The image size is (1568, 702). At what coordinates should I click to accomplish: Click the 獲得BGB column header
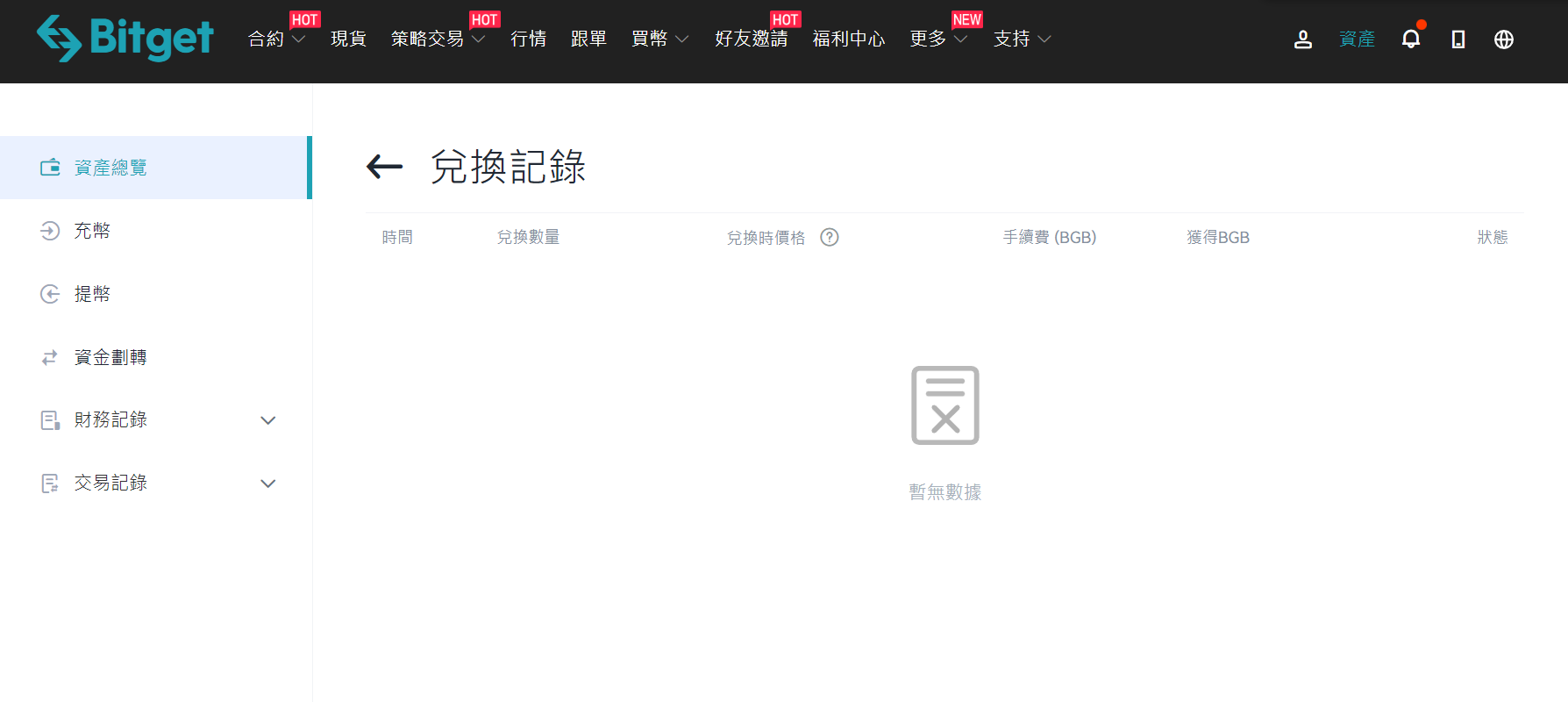(1218, 237)
